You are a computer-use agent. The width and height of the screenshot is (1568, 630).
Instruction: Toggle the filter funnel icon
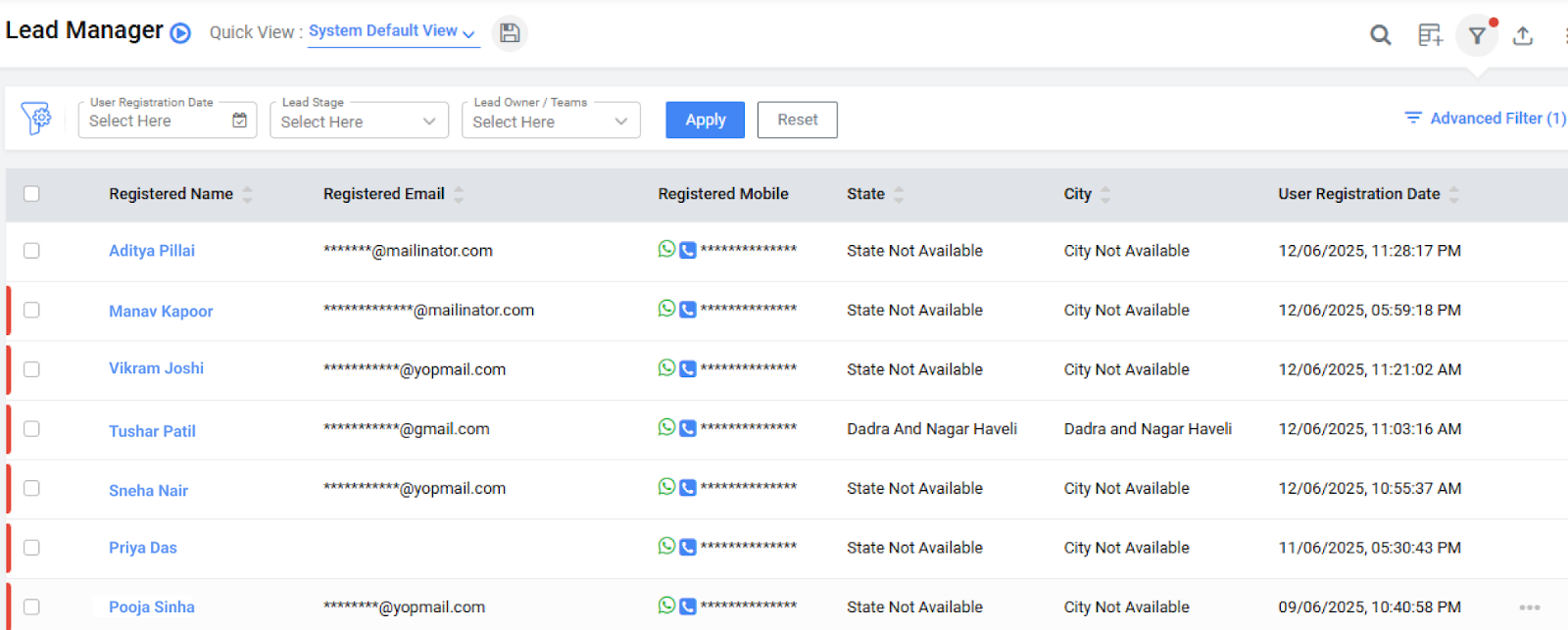(x=1477, y=36)
